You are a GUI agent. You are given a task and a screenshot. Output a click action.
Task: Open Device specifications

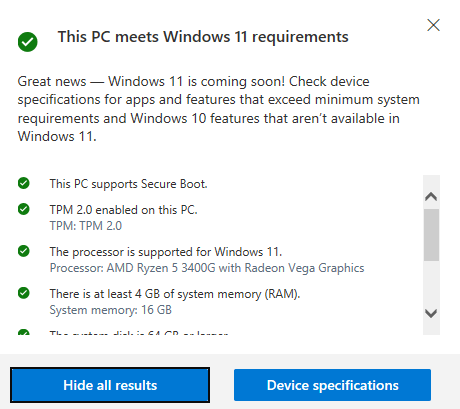pos(332,385)
